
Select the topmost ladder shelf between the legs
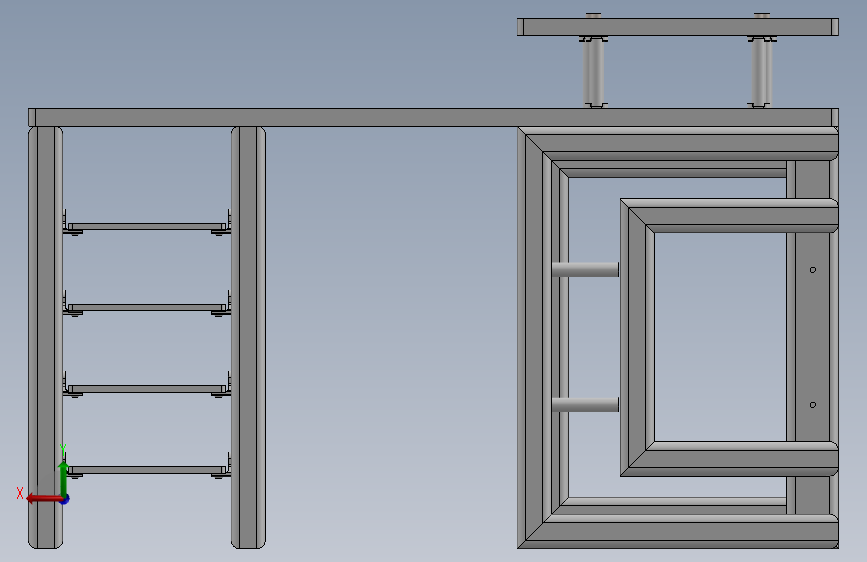(x=147, y=227)
